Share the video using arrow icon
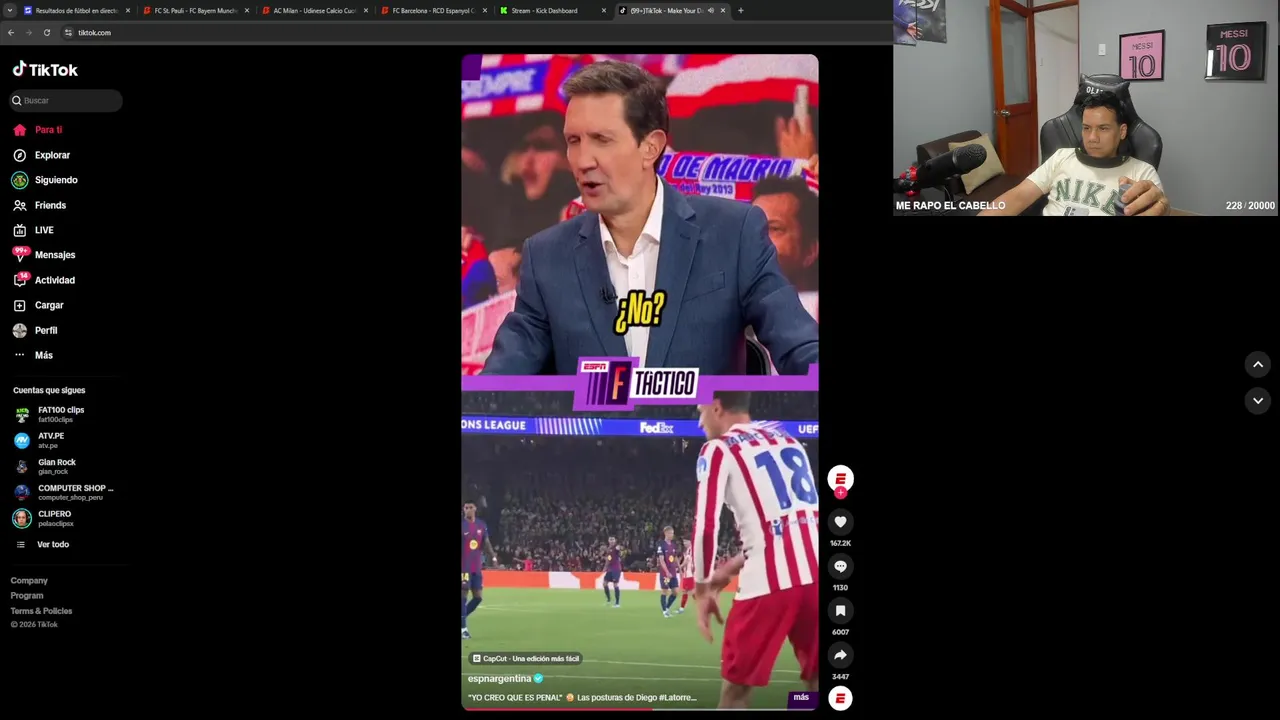Image resolution: width=1280 pixels, height=720 pixels. pyautogui.click(x=840, y=655)
